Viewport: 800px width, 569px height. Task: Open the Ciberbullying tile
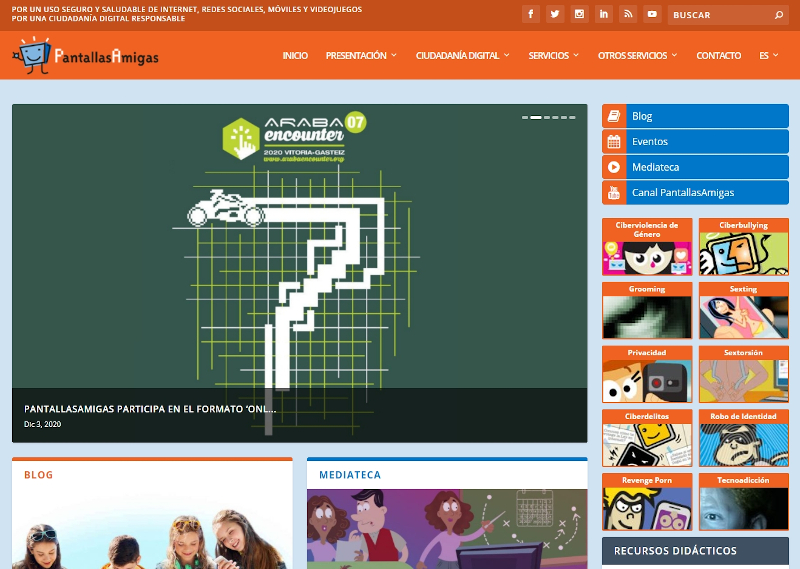744,247
